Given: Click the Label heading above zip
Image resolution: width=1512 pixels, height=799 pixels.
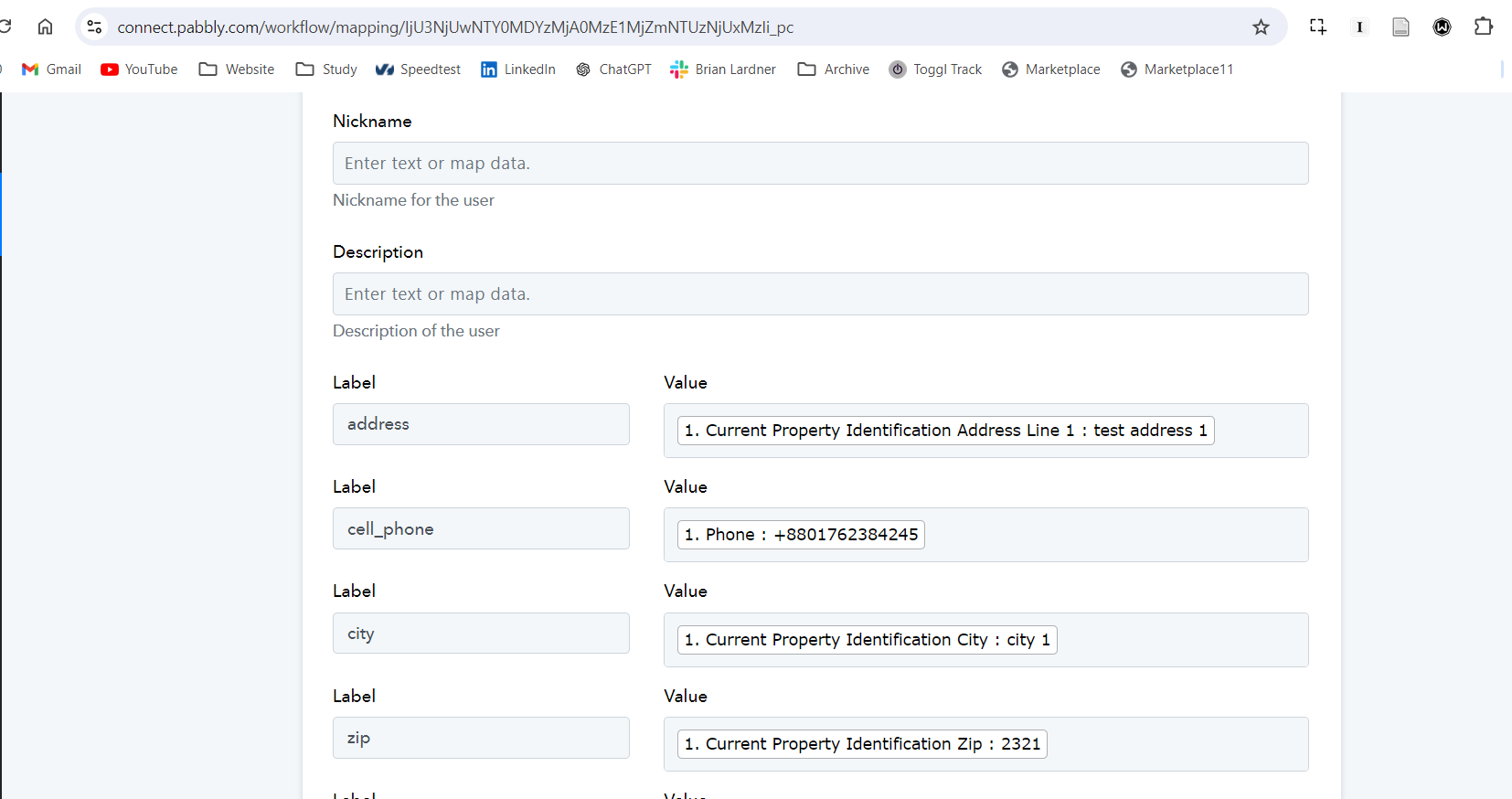Looking at the screenshot, I should pos(354,697).
